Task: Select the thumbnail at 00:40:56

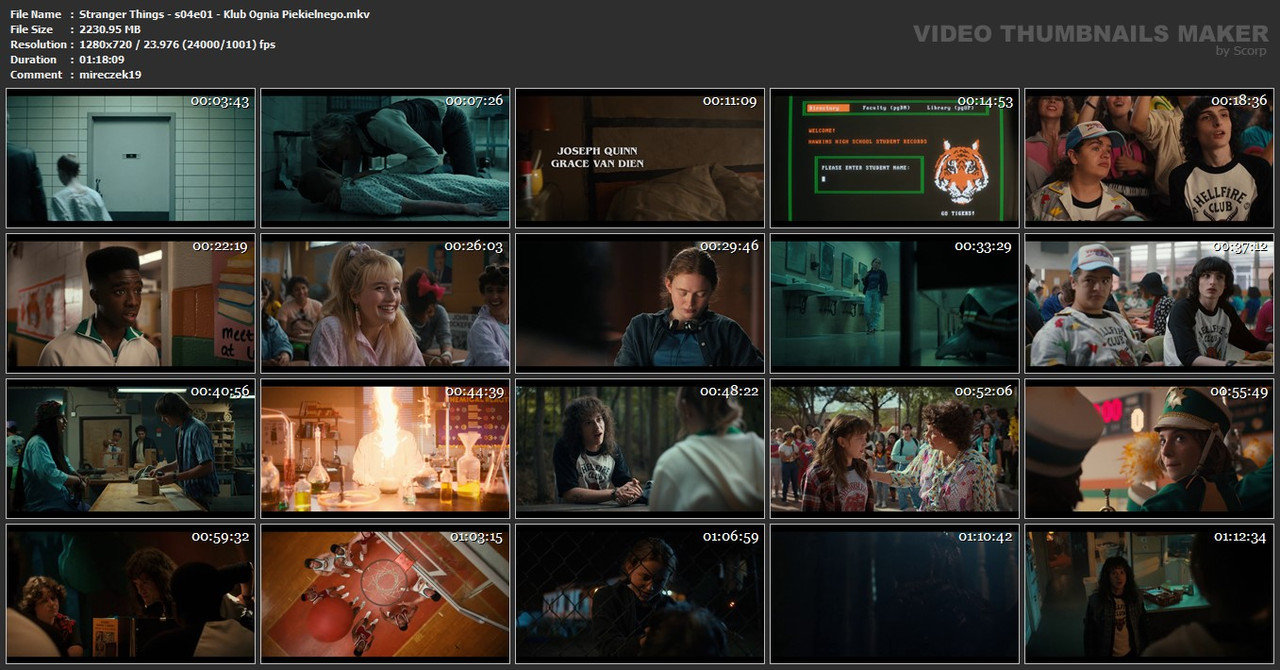Action: pos(130,449)
